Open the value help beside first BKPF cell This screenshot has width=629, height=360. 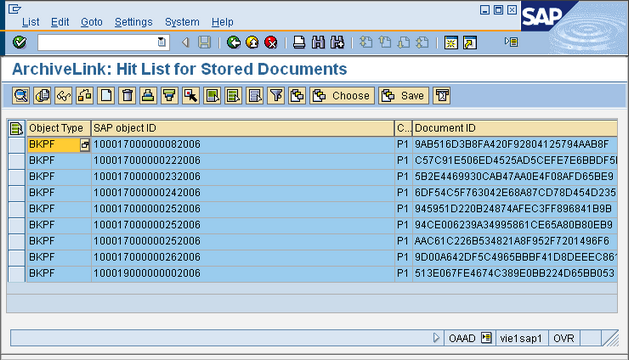click(x=85, y=145)
